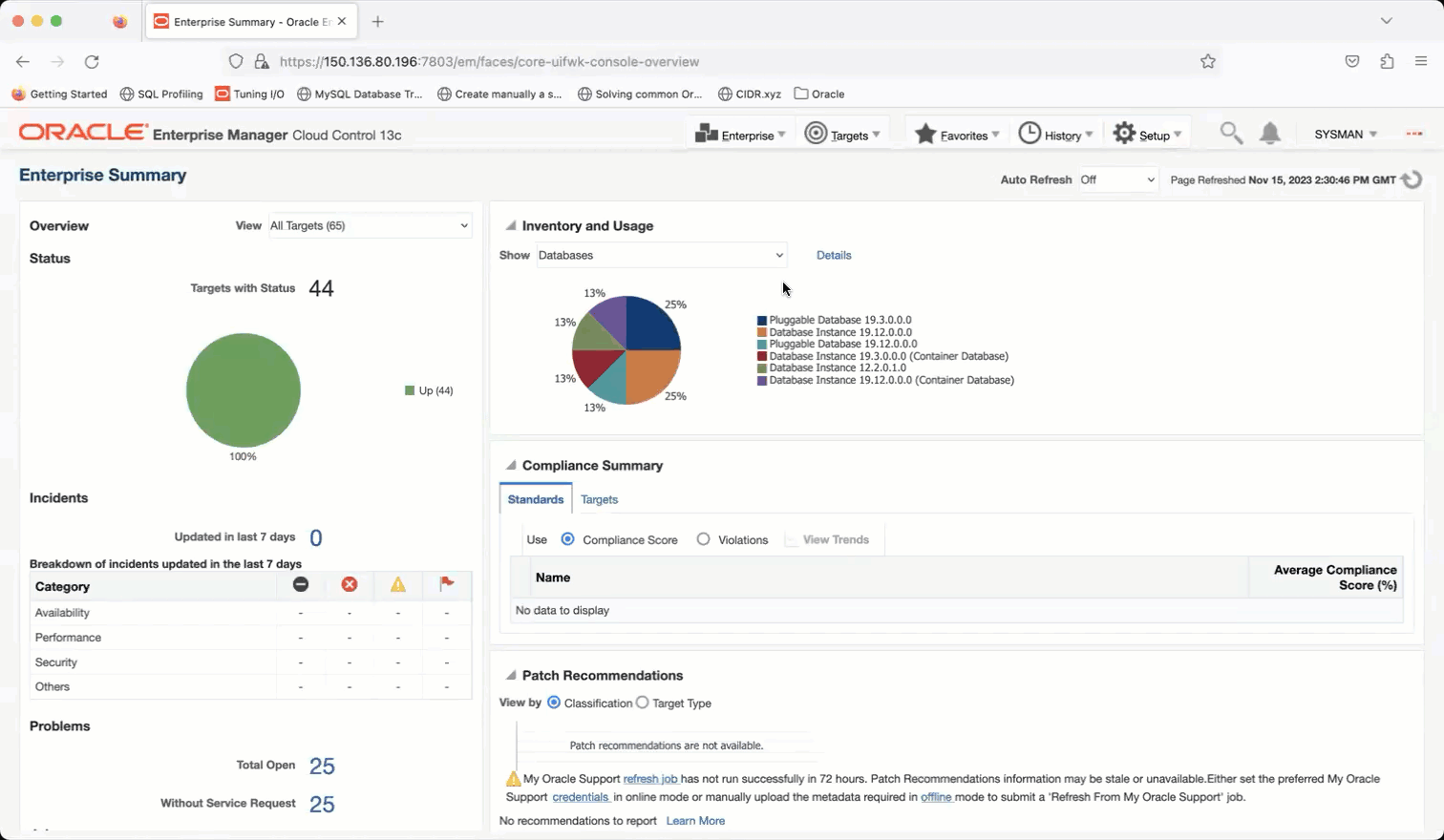The height and width of the screenshot is (840, 1444).
Task: Open the Enterprise menu
Action: click(x=740, y=135)
